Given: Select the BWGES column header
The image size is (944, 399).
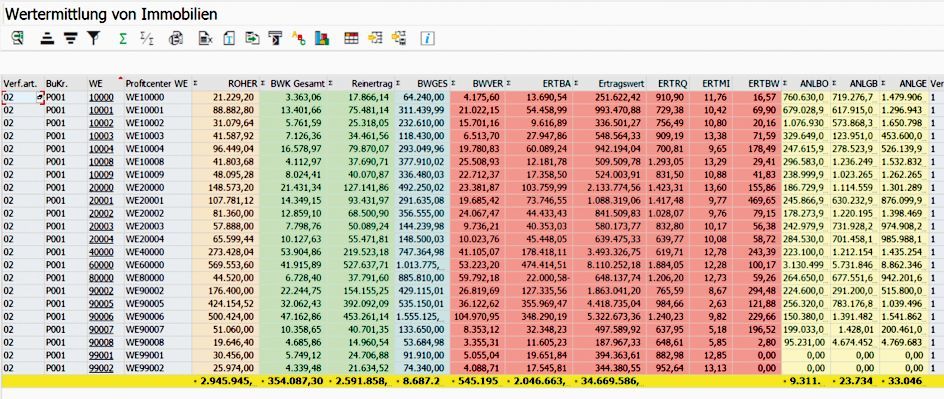Looking at the screenshot, I should (x=422, y=84).
